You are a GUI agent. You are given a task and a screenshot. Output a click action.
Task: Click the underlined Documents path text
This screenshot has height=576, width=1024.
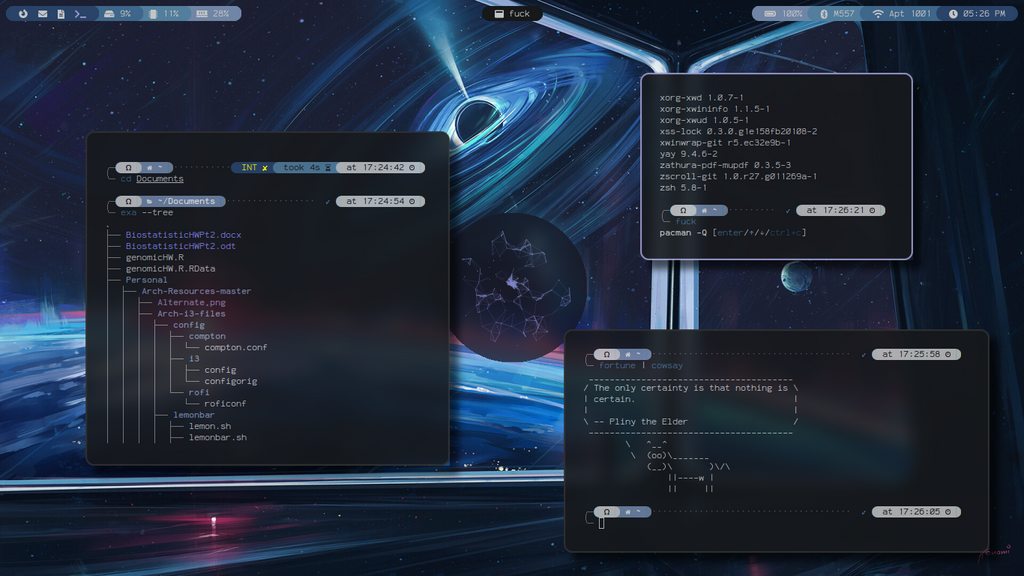160,179
